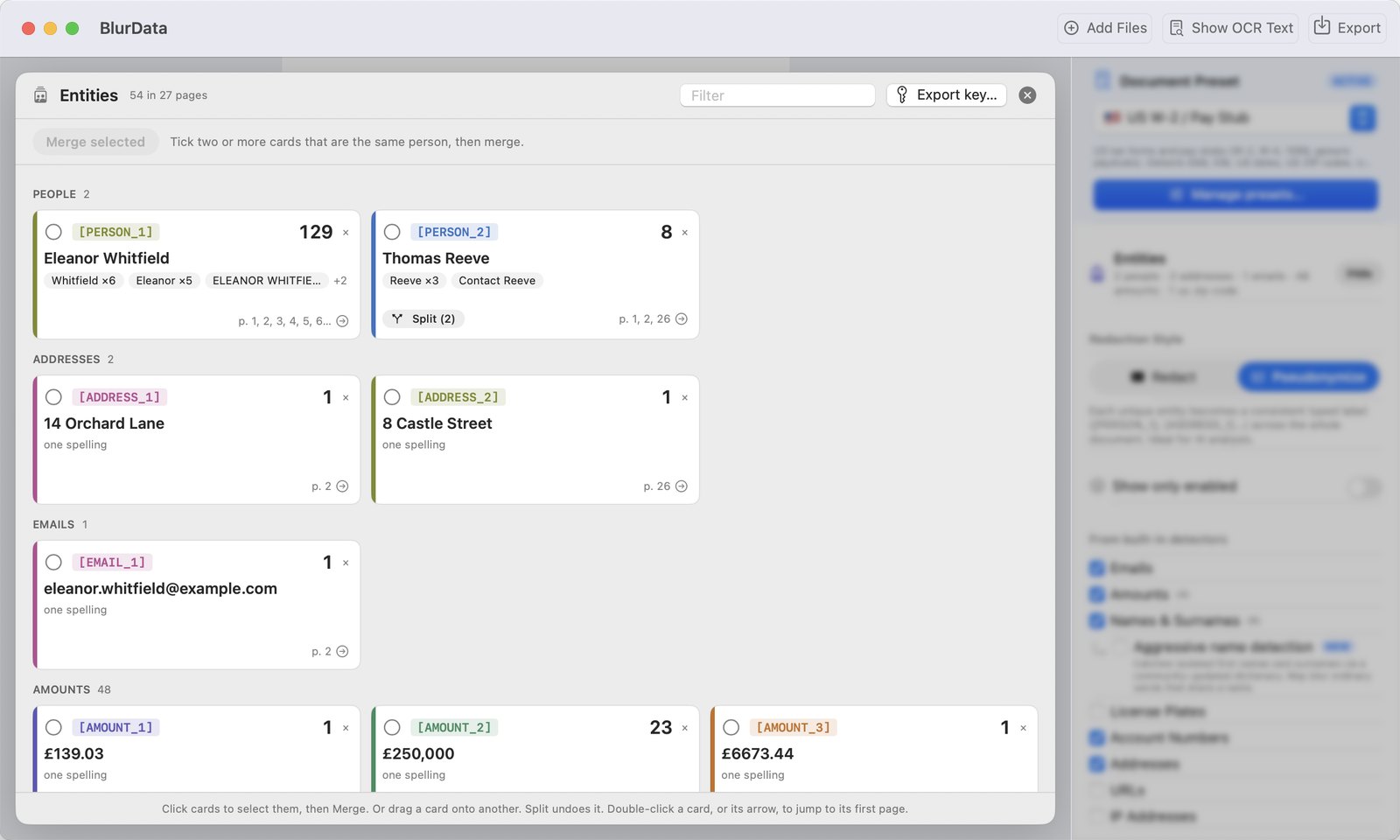Click the ELEANOR WHITFIE... spelling chip

tap(267, 281)
